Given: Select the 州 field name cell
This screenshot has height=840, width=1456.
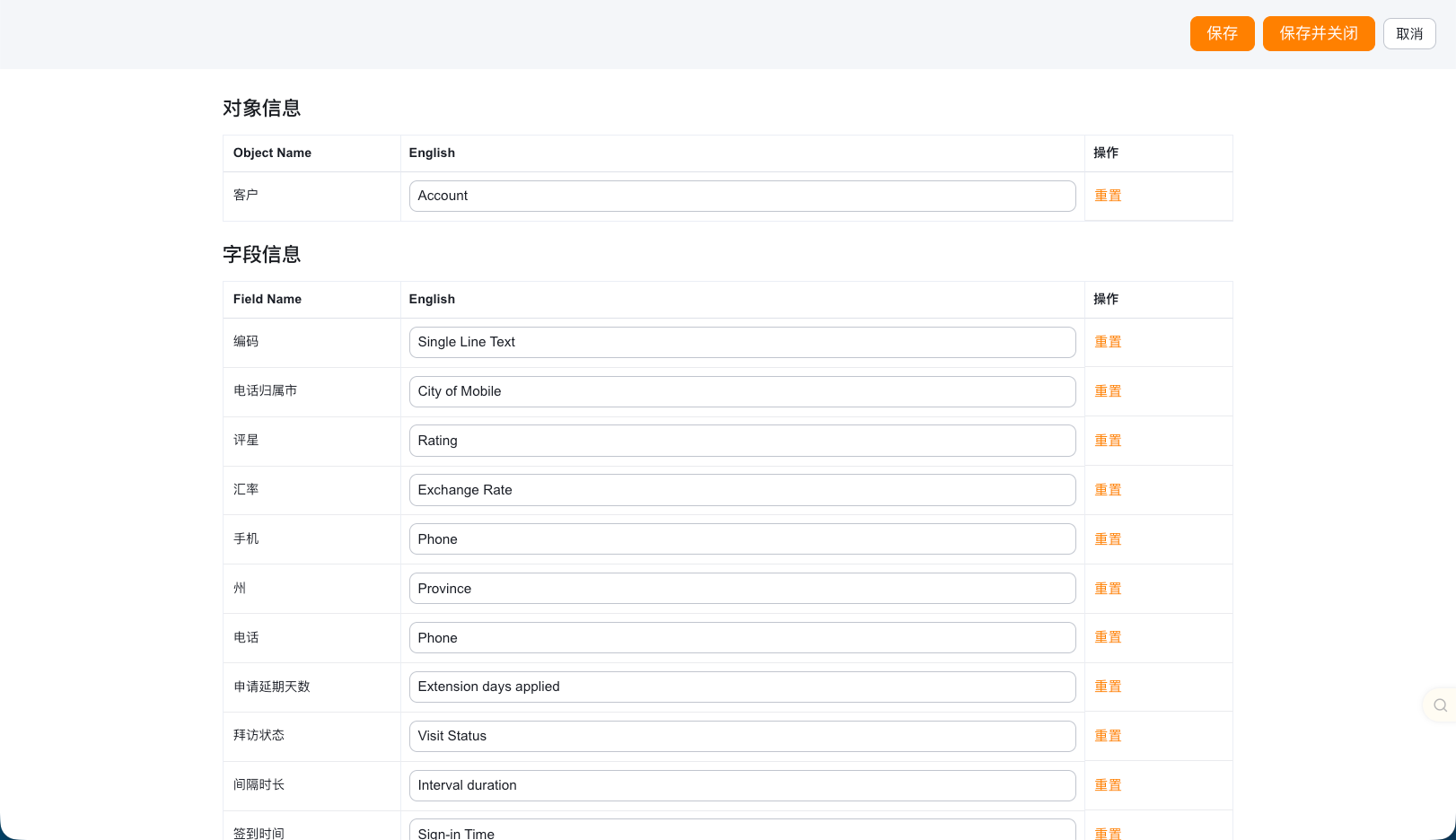Looking at the screenshot, I should point(311,589).
